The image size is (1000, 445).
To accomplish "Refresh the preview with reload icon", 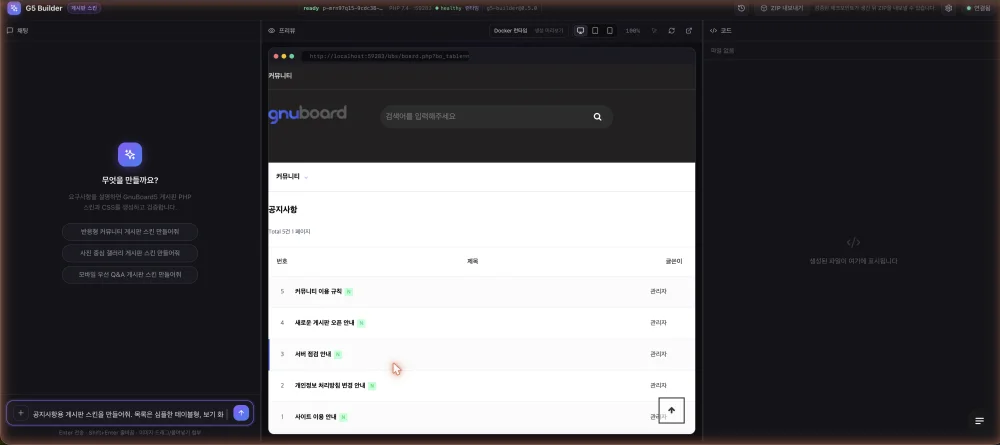I will click(x=672, y=31).
